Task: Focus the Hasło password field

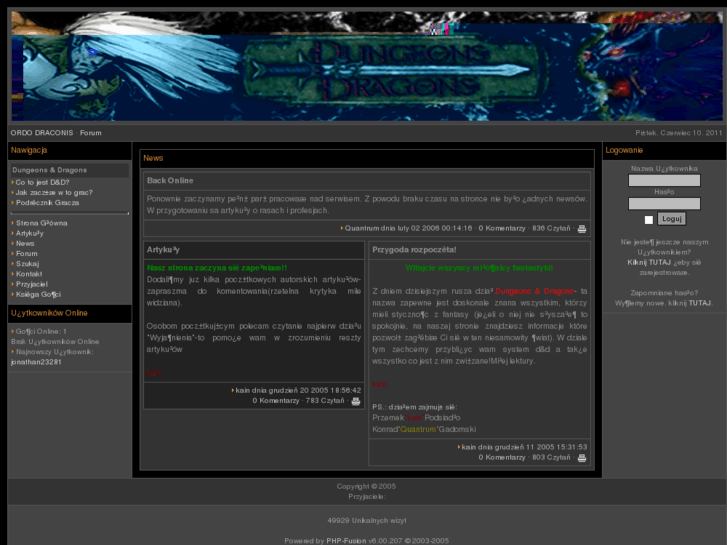Action: tap(664, 203)
